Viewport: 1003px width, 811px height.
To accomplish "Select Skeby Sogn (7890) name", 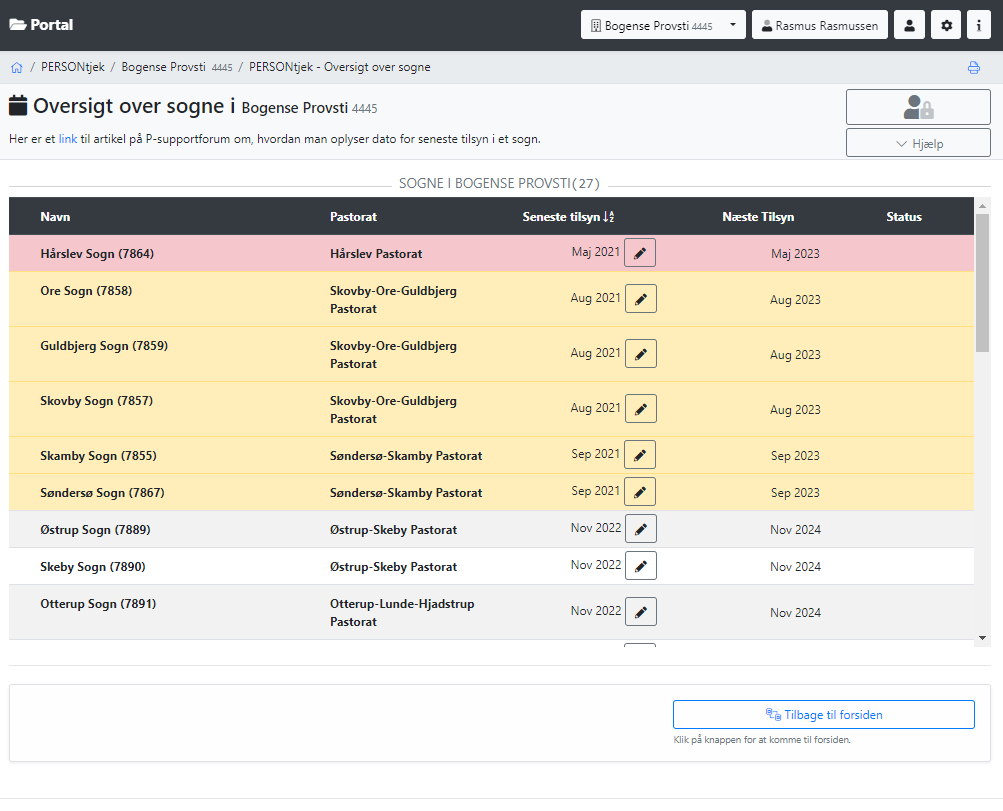I will pyautogui.click(x=93, y=567).
